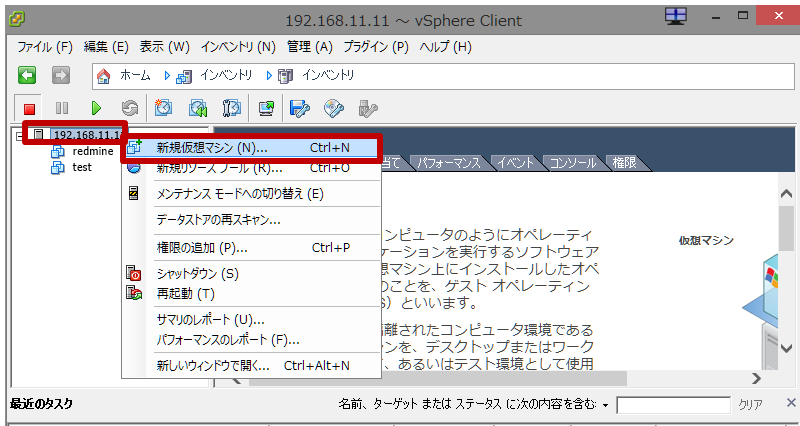Click the 最近のタスク panel title
The image size is (800, 426).
click(x=41, y=404)
